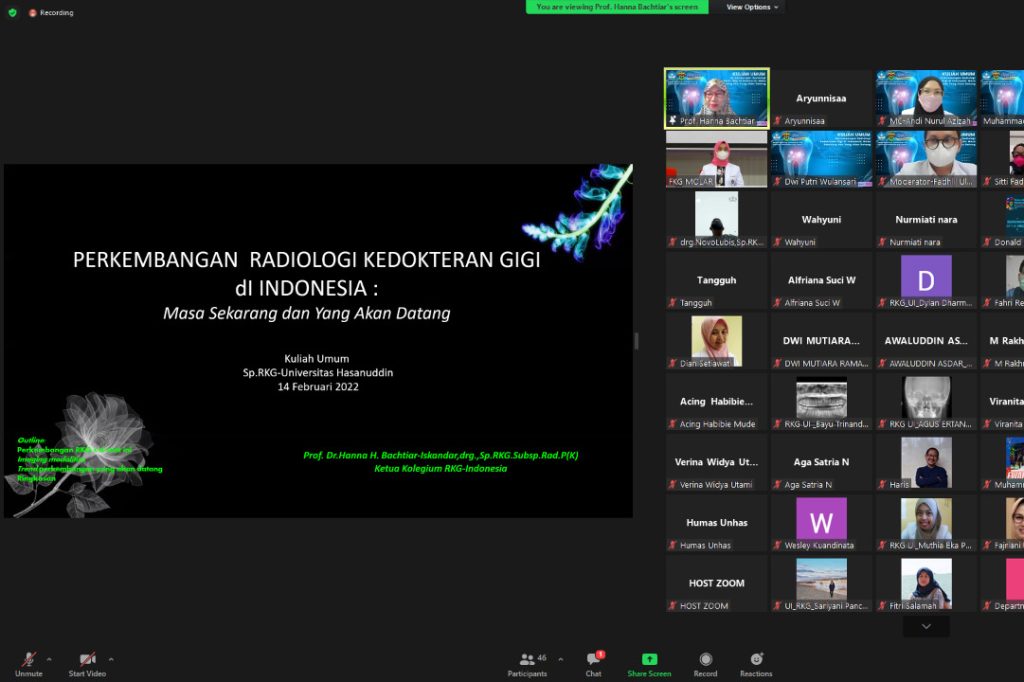Click the scrollbar beside the shared presentation
The image size is (1024, 682).
pyautogui.click(x=637, y=341)
